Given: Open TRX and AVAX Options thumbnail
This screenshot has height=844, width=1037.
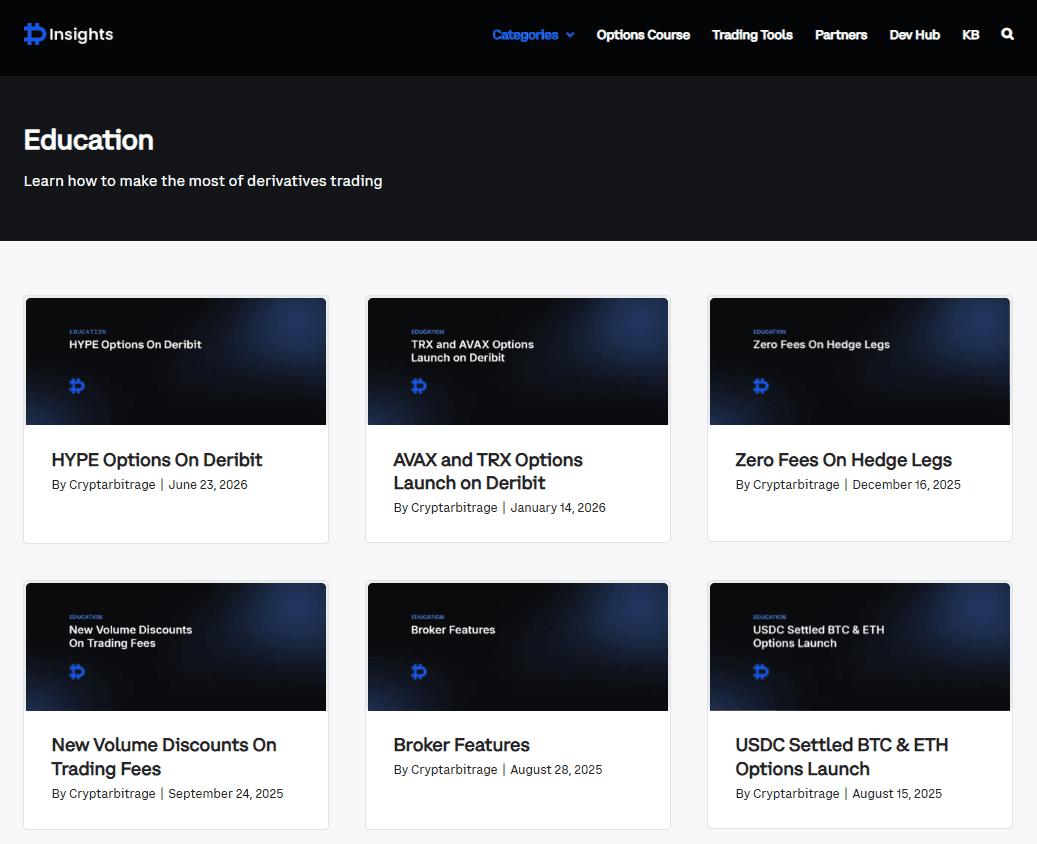Looking at the screenshot, I should 518,361.
